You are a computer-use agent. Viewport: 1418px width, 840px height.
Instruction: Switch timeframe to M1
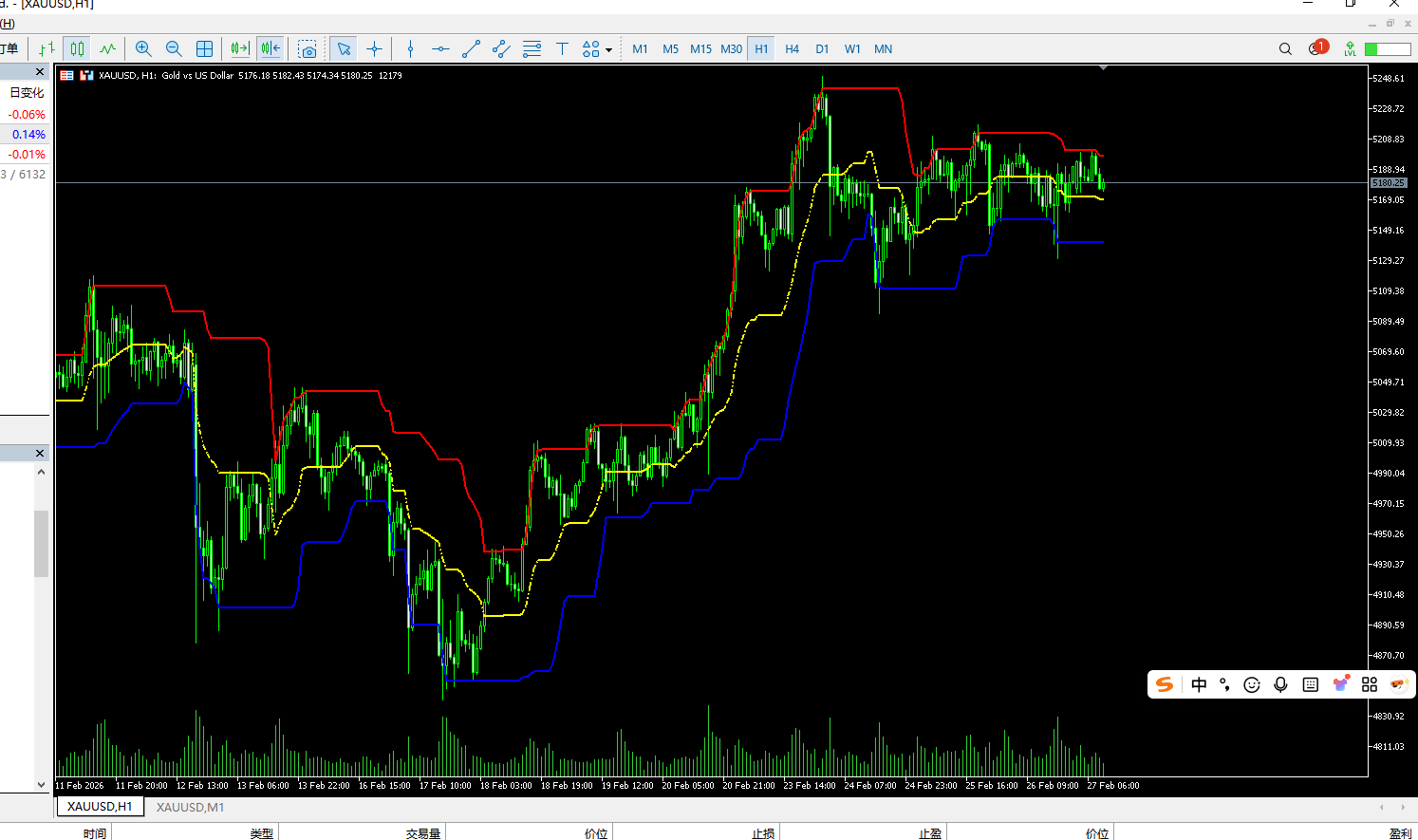[641, 48]
